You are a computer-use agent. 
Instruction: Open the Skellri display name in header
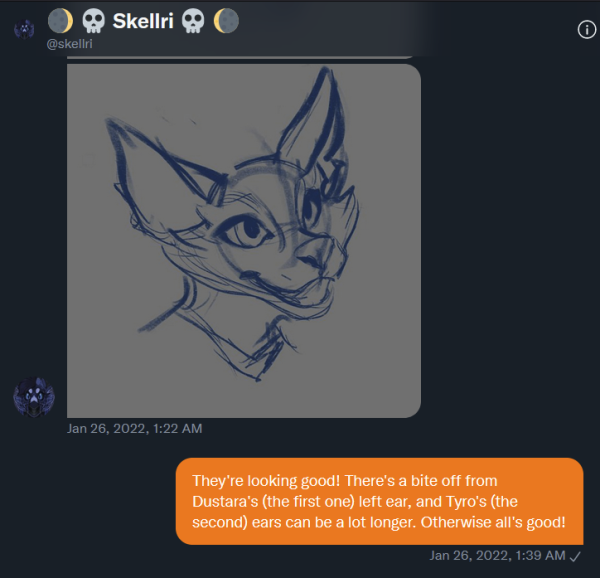click(143, 21)
